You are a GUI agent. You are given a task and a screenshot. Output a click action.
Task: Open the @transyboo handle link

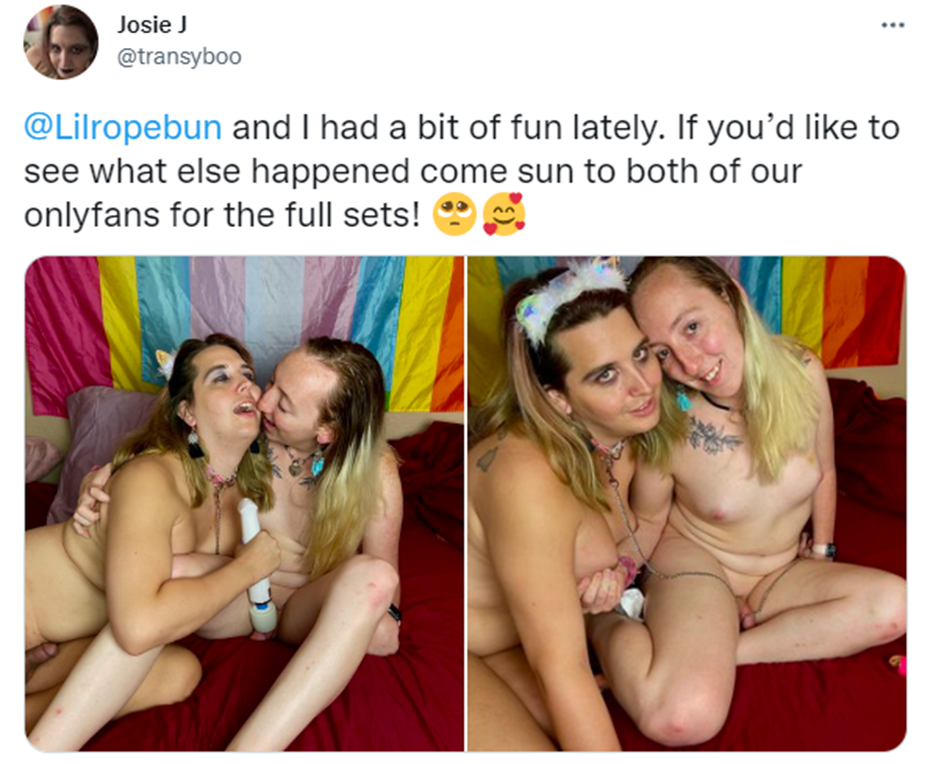[179, 57]
